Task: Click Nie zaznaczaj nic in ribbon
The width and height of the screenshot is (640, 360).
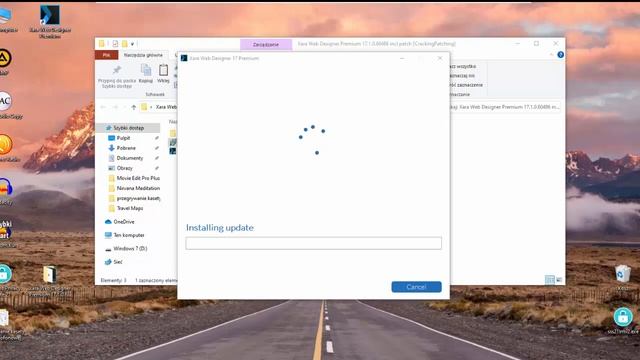Action: coord(462,76)
